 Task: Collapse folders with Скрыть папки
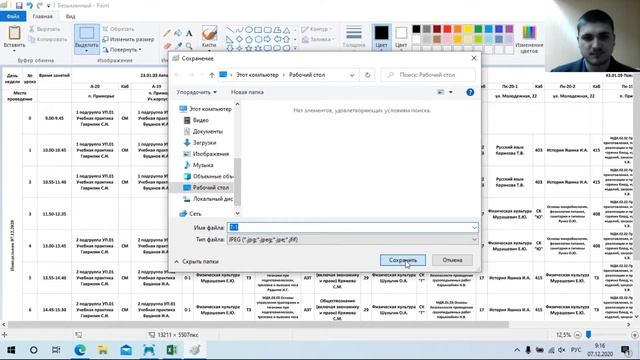coord(196,262)
